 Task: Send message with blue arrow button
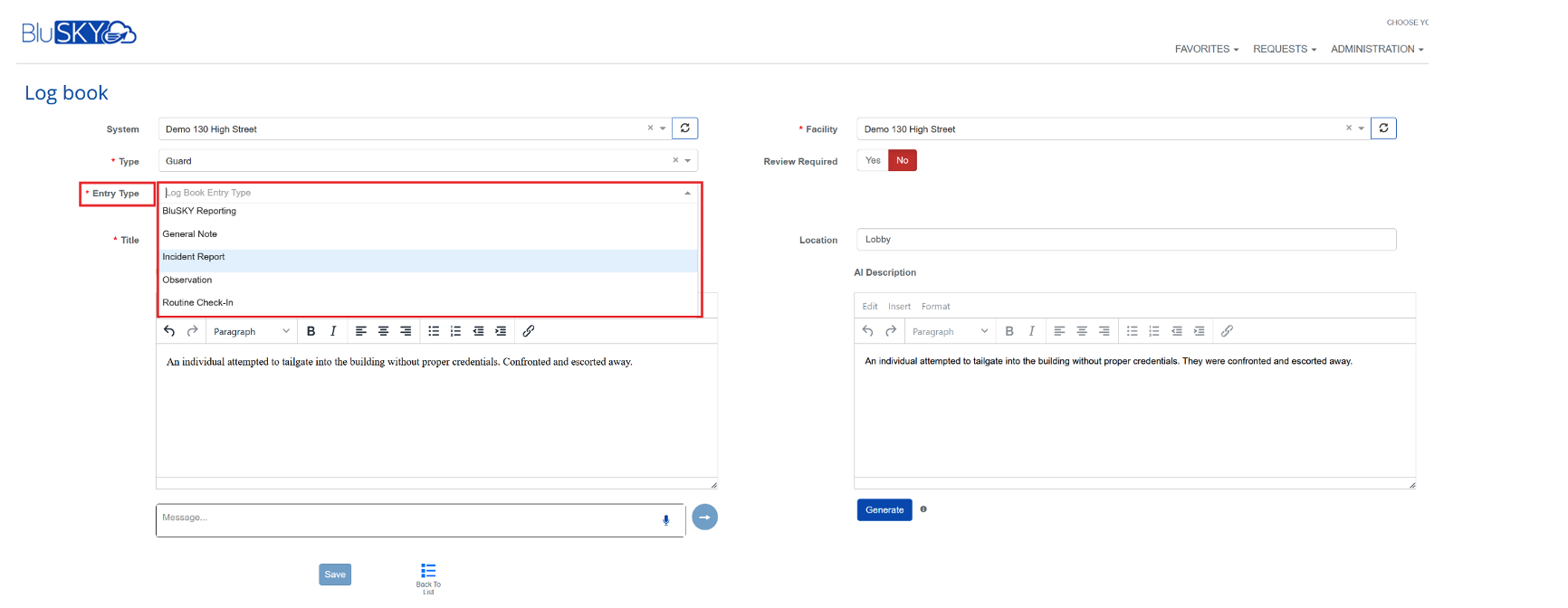704,518
